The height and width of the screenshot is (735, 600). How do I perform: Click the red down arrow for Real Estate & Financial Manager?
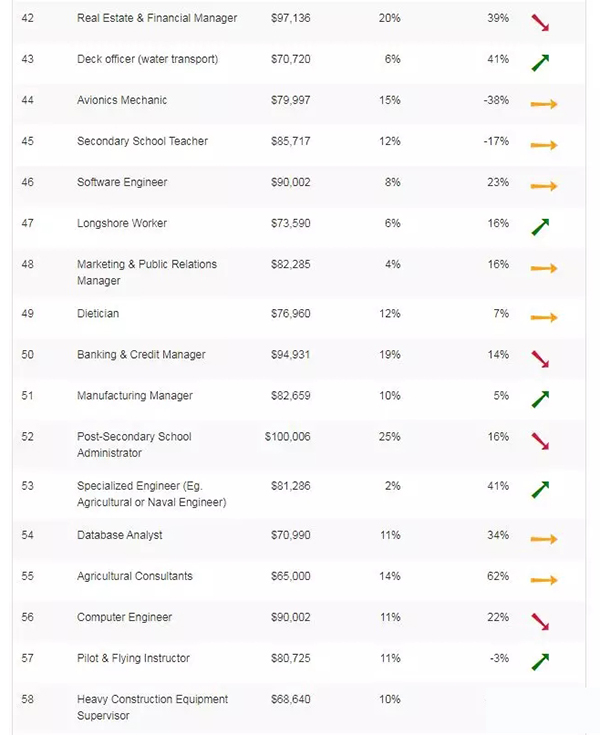pyautogui.click(x=540, y=22)
